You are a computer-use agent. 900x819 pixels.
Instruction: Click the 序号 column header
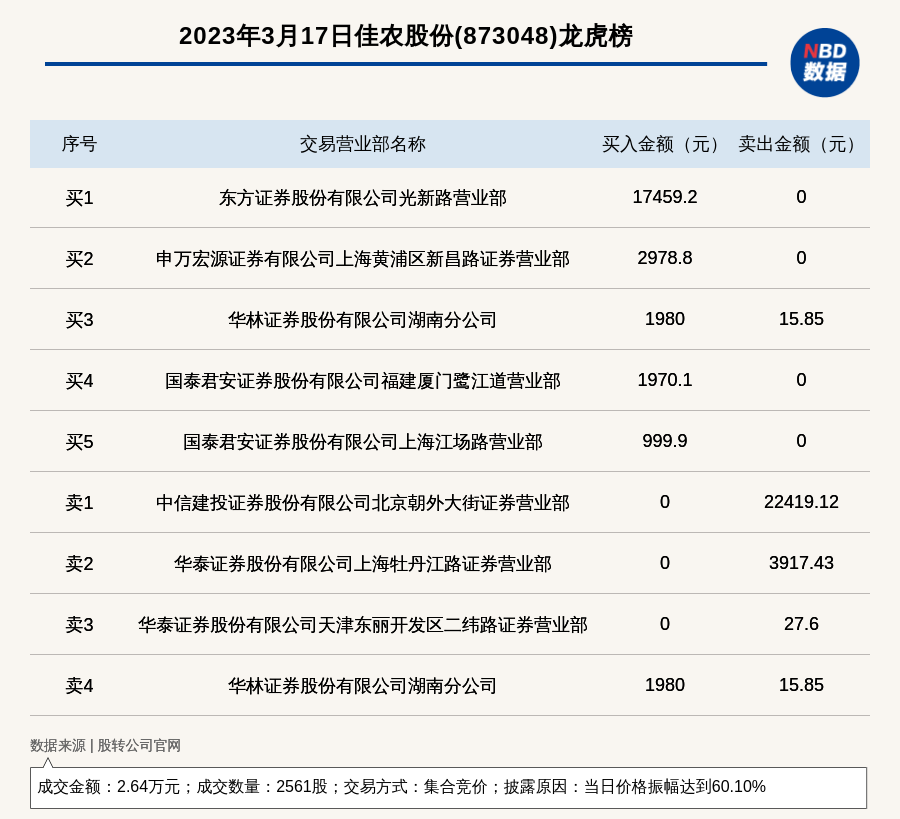pyautogui.click(x=79, y=144)
